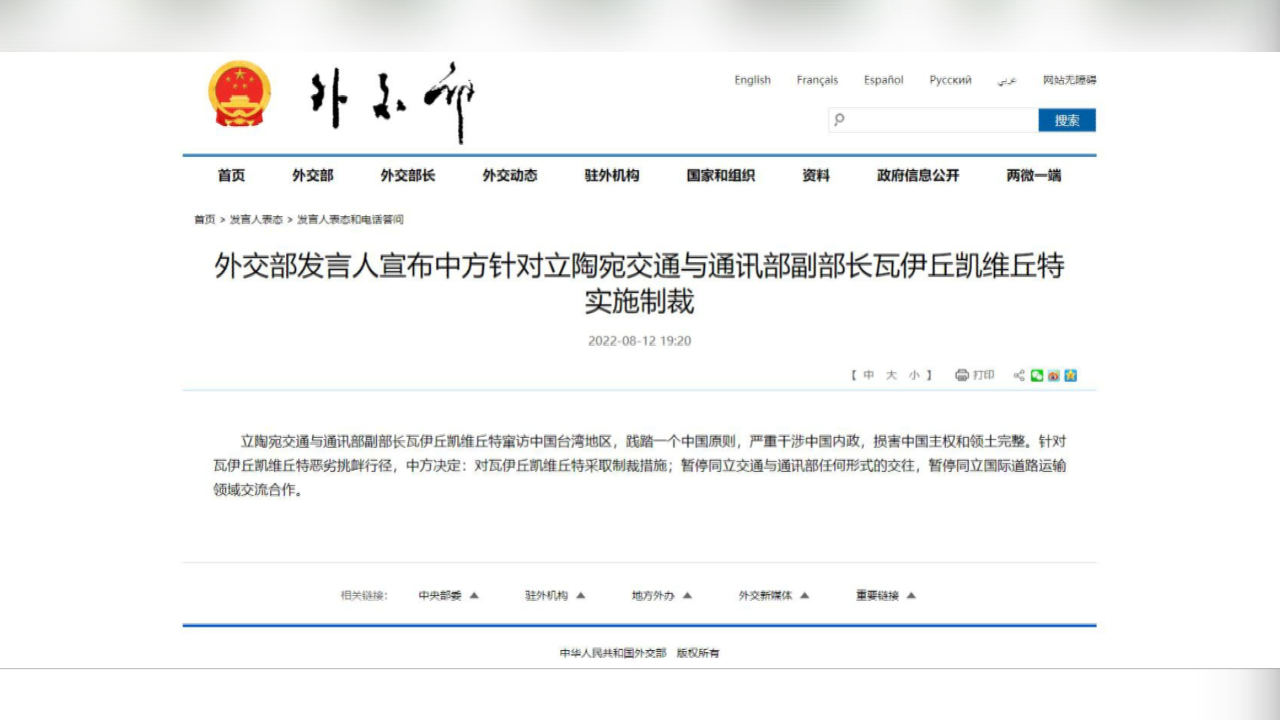Open the 外交动态 navigation menu
The image size is (1280, 720).
510,175
